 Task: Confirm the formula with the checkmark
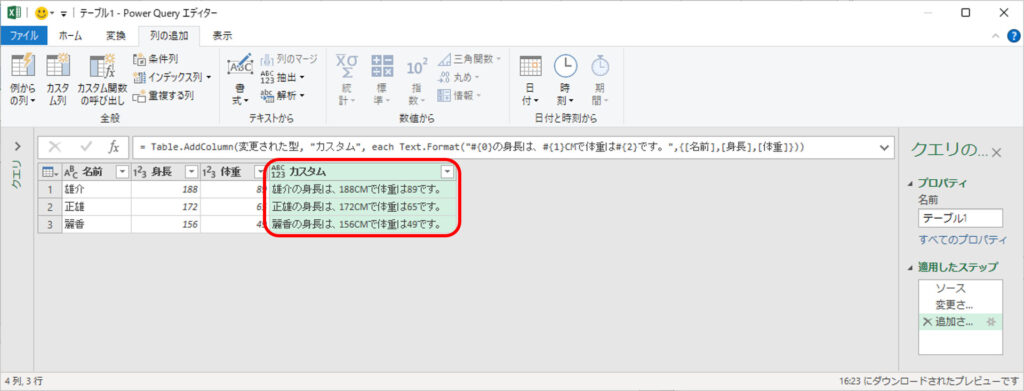click(x=86, y=147)
